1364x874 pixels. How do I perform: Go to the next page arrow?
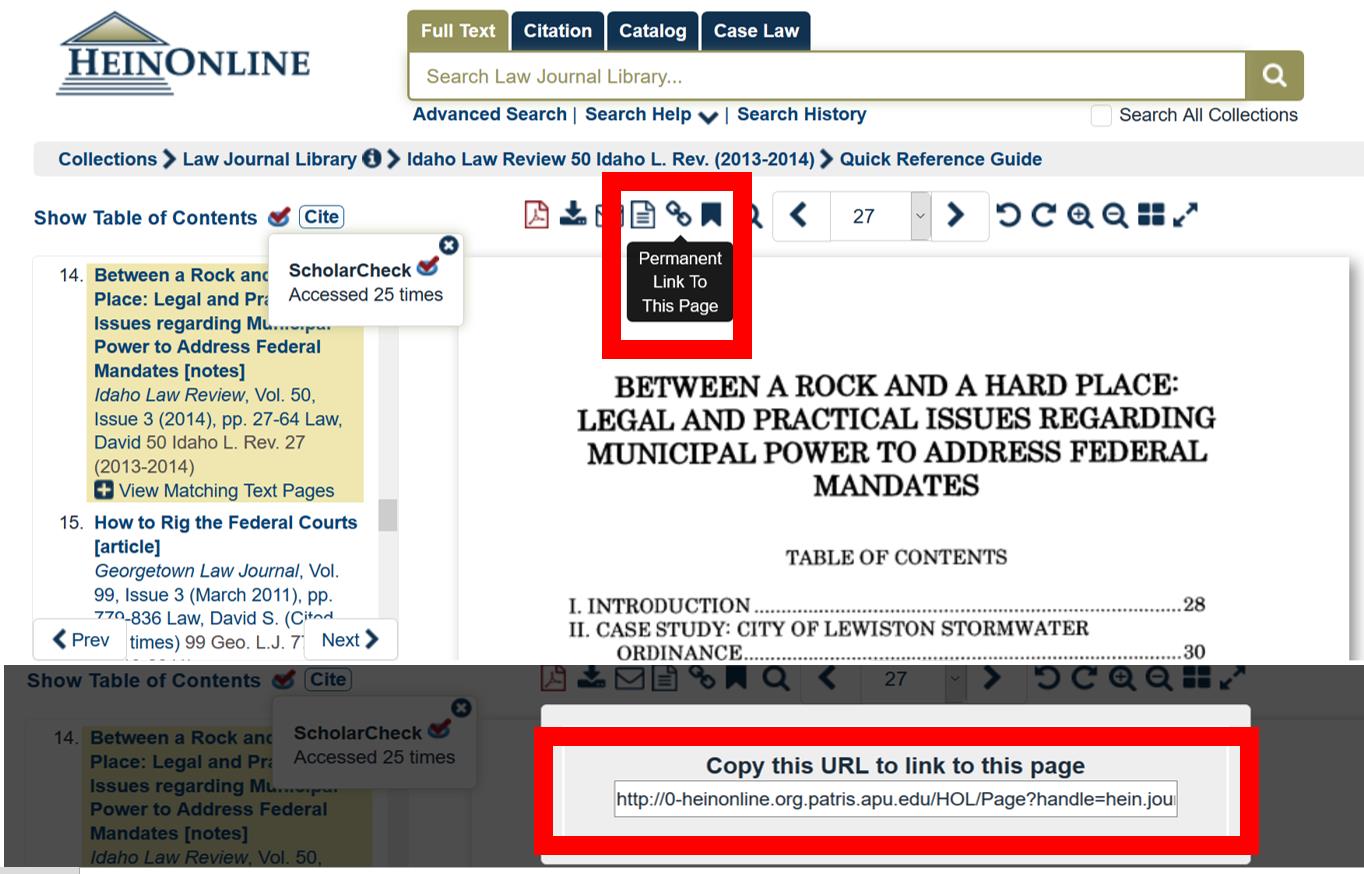pos(957,215)
